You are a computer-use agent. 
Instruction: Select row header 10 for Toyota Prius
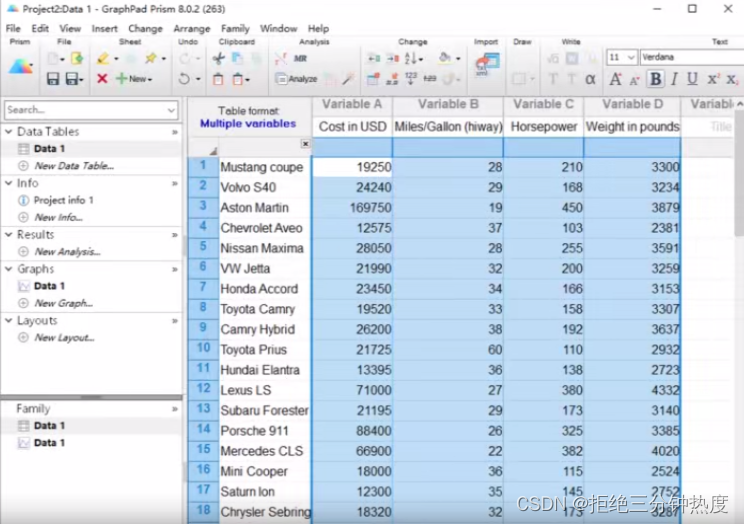pos(203,348)
